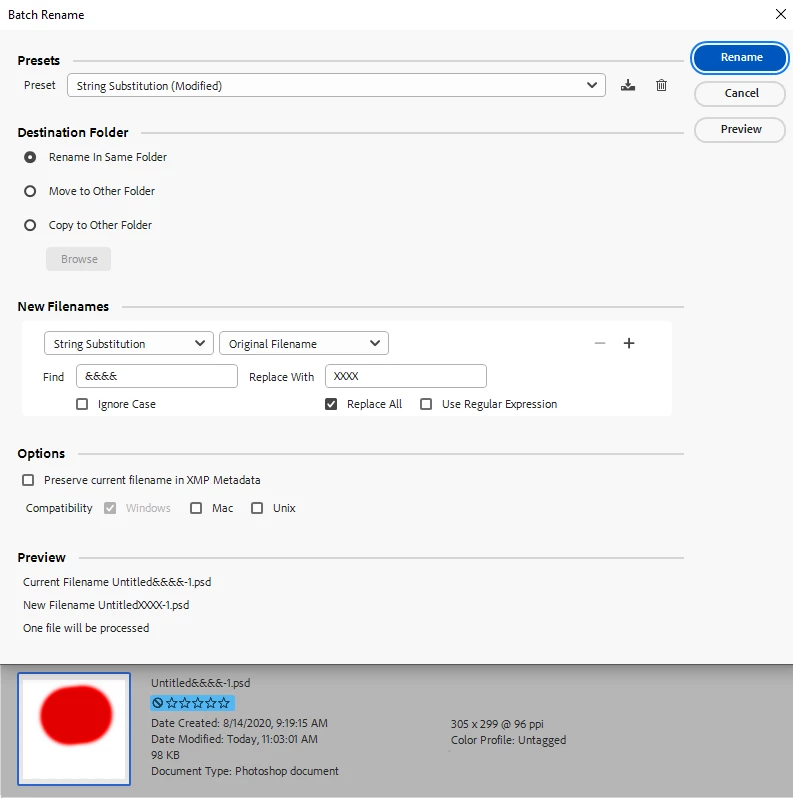Choose Move to Other Folder
This screenshot has width=793, height=798.
[30, 191]
